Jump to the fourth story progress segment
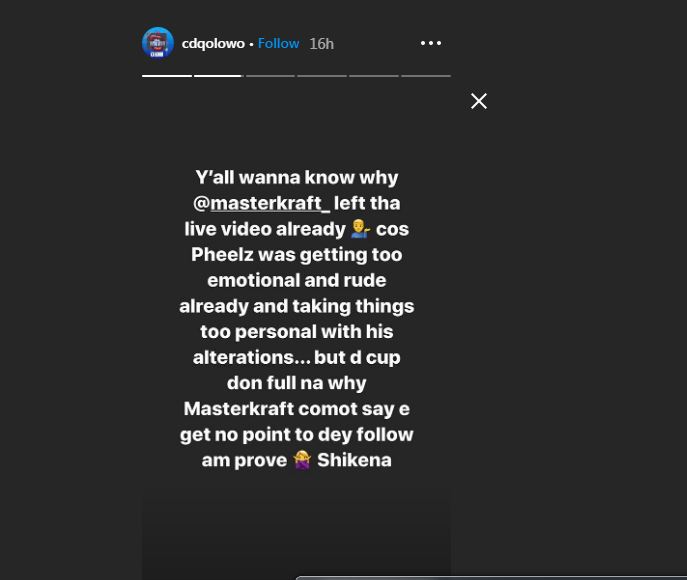Screen dimensions: 687x580 [322, 75]
